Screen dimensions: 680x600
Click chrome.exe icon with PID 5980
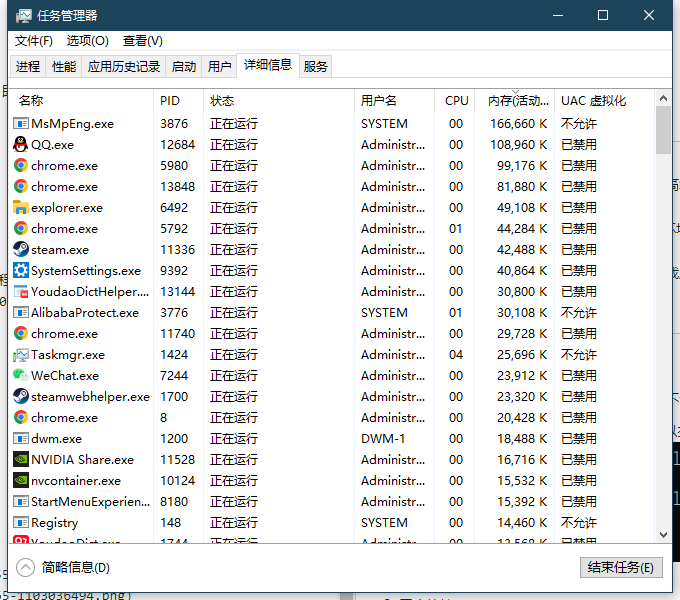[x=20, y=165]
